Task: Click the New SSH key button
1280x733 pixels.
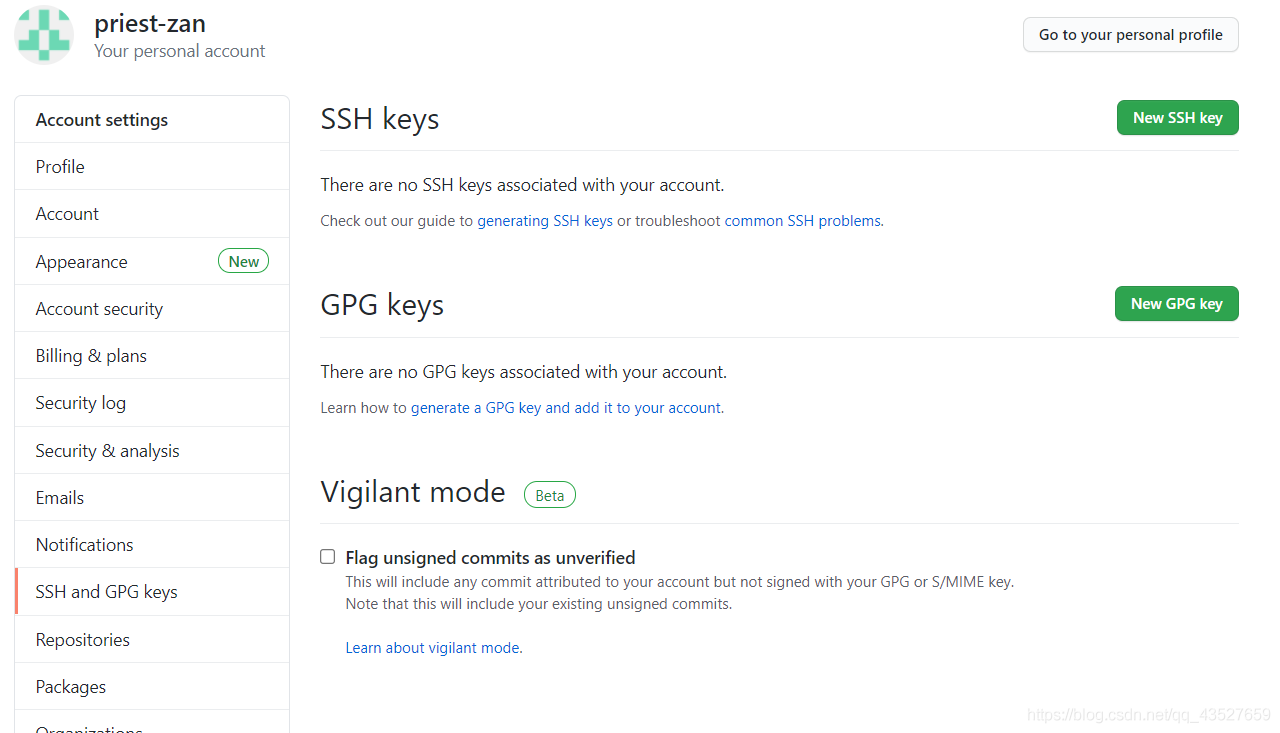Action: point(1177,118)
